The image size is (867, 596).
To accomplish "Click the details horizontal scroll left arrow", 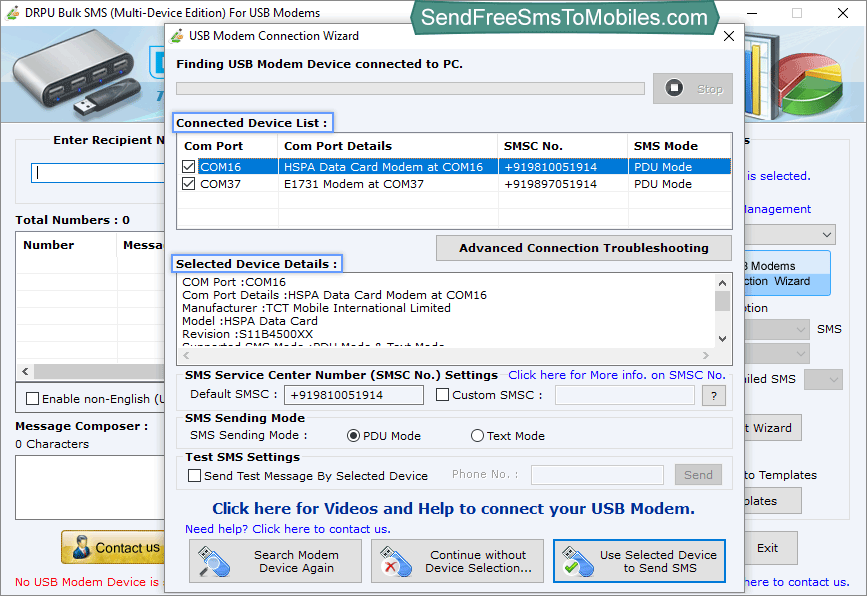I will [x=186, y=355].
